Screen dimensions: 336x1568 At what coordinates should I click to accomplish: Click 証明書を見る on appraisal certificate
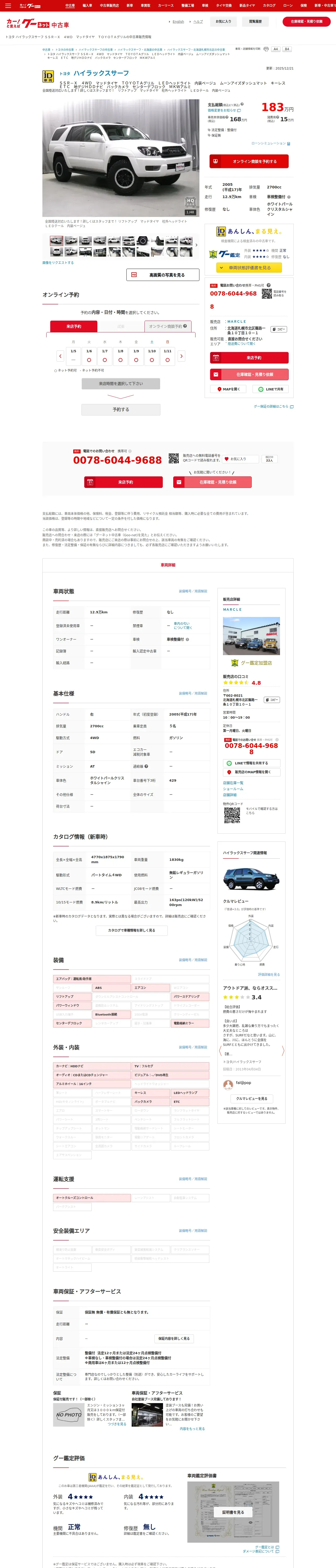coord(232,1513)
